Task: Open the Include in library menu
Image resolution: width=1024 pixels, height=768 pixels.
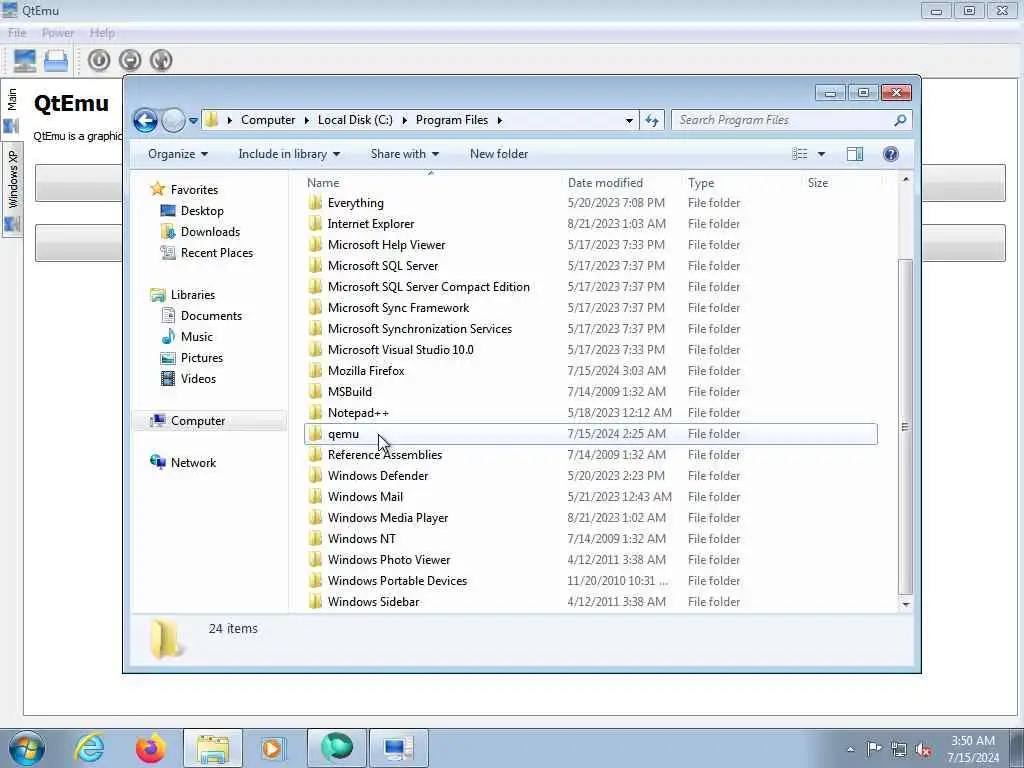Action: point(289,154)
